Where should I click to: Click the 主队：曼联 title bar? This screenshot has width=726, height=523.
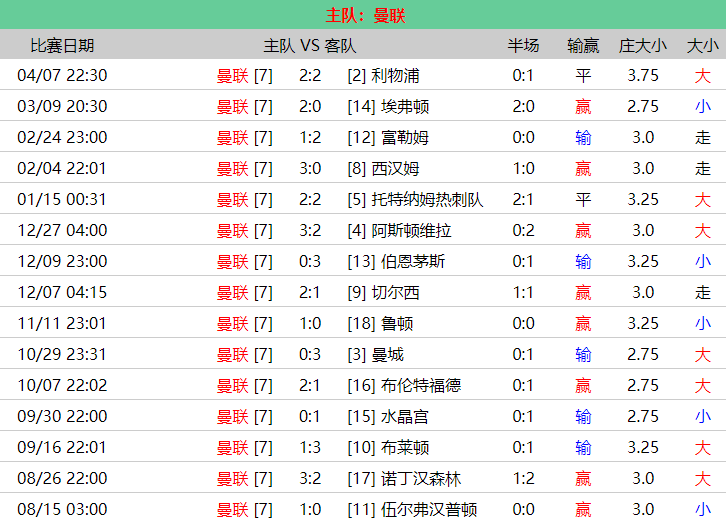363,15
